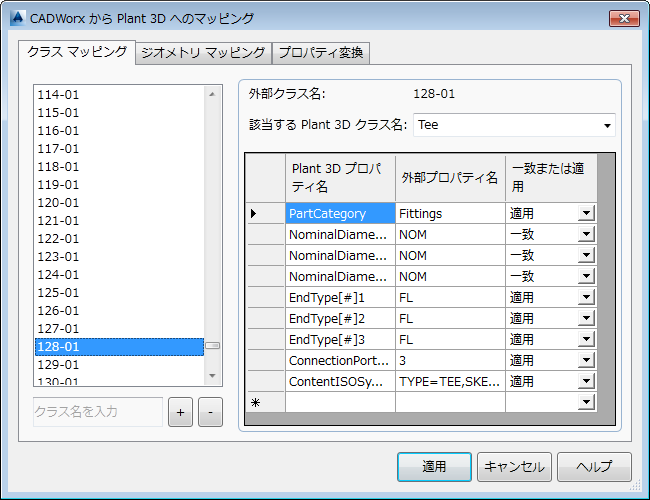
Task: Select class 118-01 in the list
Action: coord(119,167)
